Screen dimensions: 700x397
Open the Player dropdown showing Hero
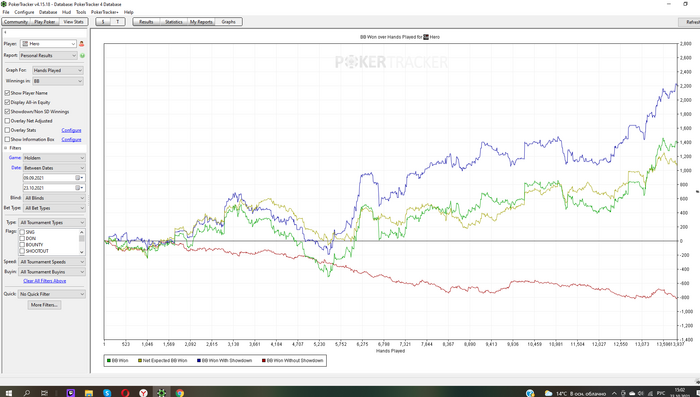pos(48,44)
